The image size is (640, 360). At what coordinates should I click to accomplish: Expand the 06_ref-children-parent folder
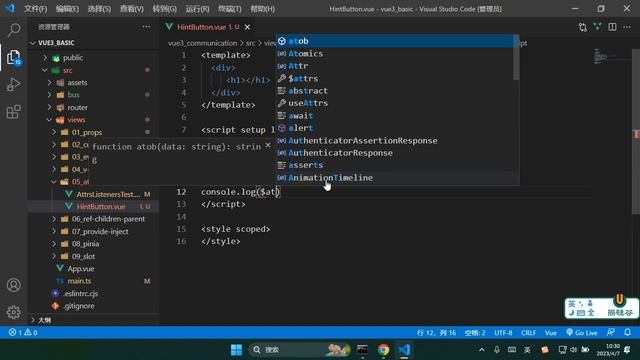coord(93,219)
